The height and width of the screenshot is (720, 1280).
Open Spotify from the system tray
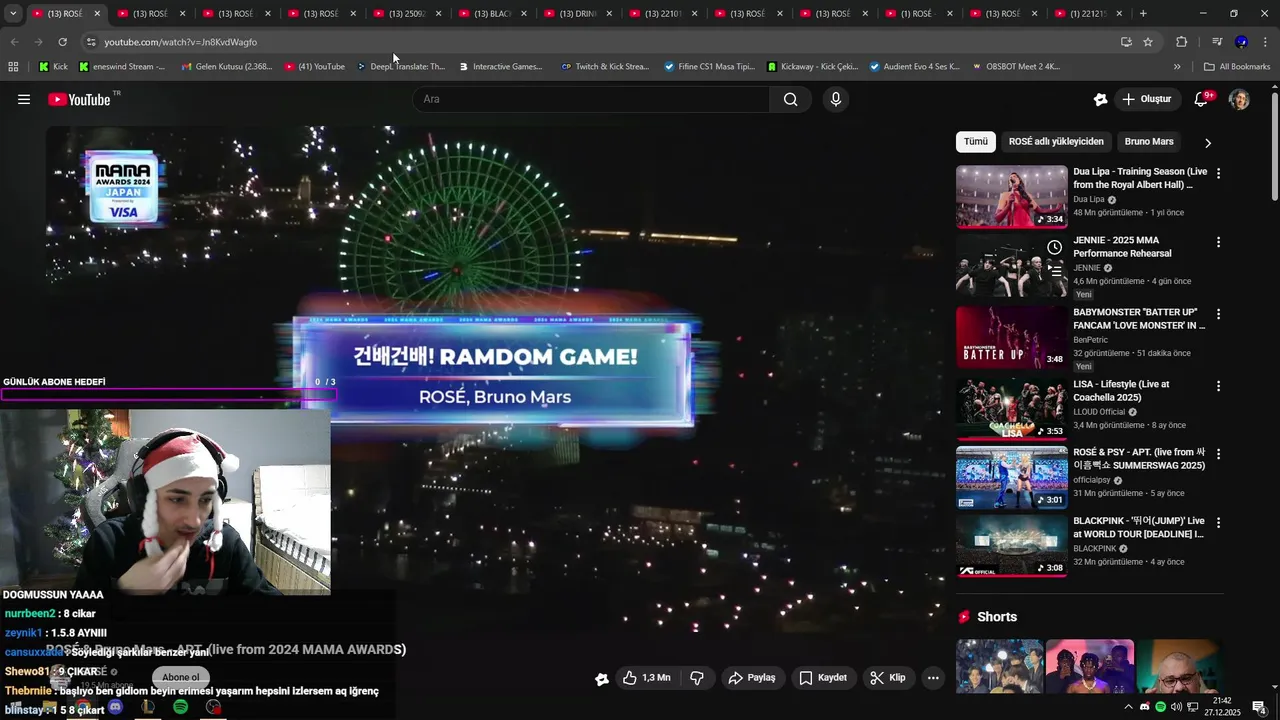pyautogui.click(x=1160, y=707)
